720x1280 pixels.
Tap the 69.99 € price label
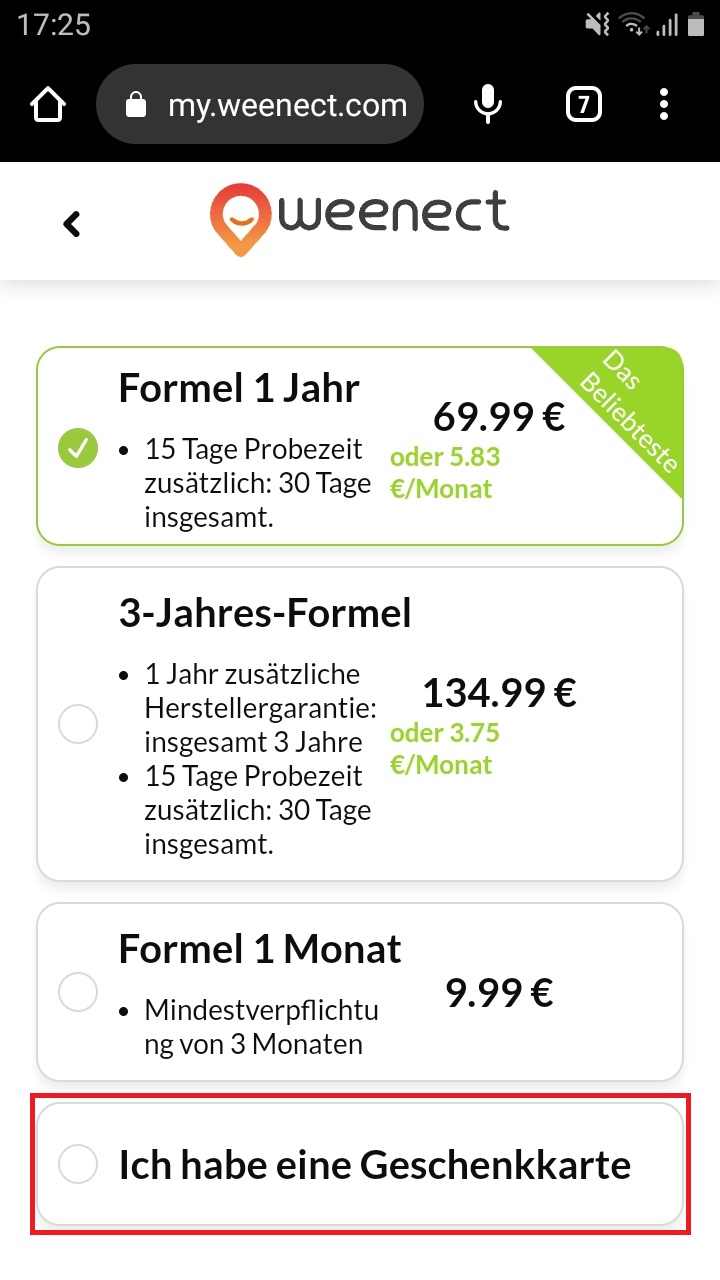[499, 416]
